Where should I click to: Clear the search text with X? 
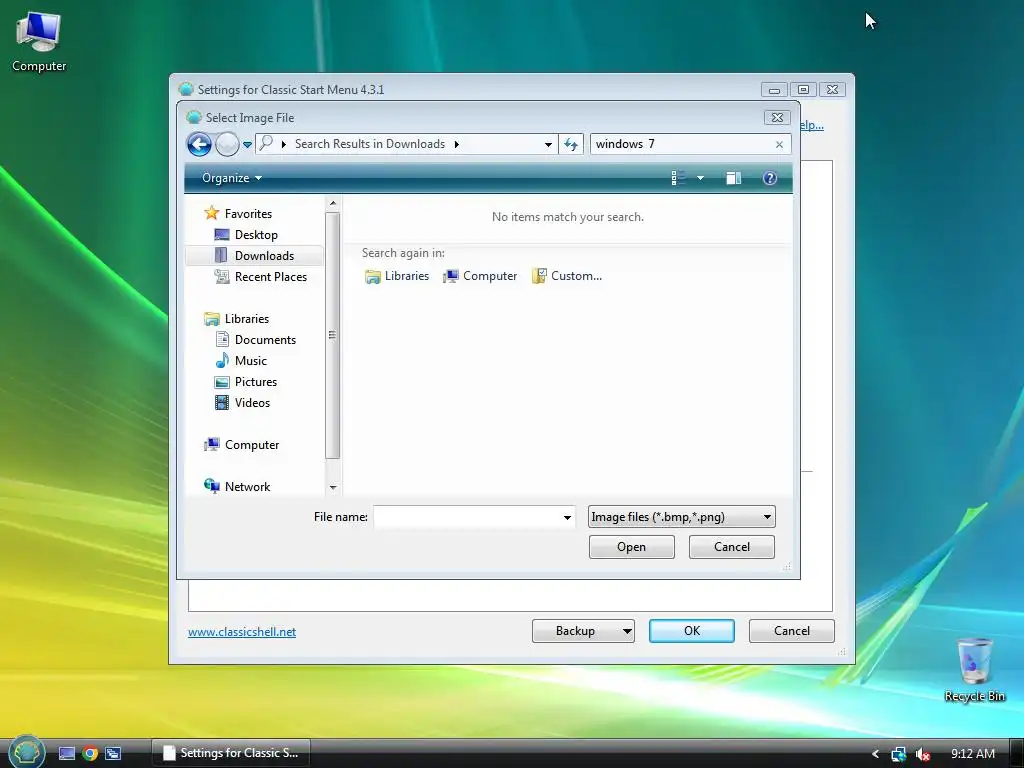click(x=779, y=144)
